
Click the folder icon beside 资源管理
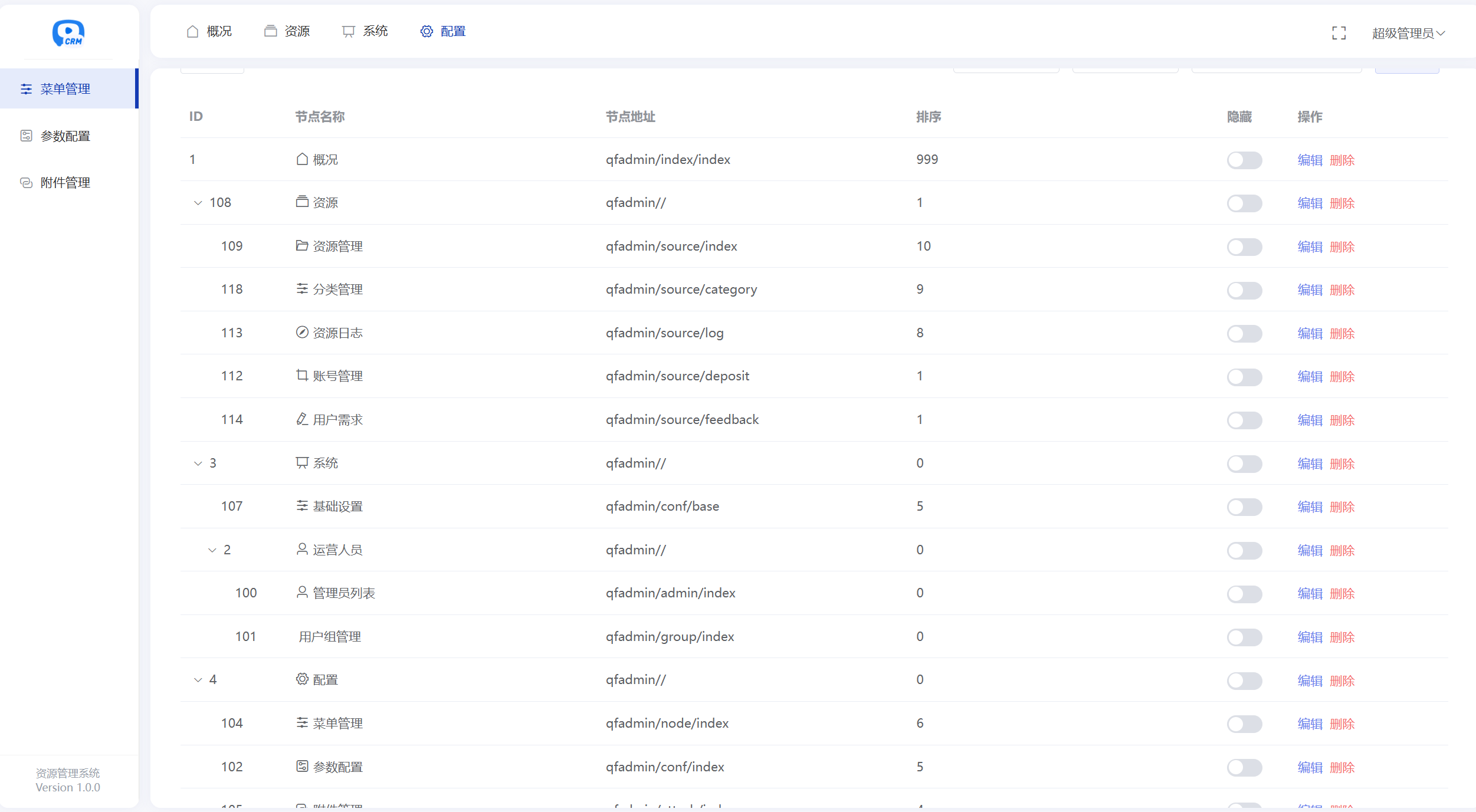click(302, 245)
